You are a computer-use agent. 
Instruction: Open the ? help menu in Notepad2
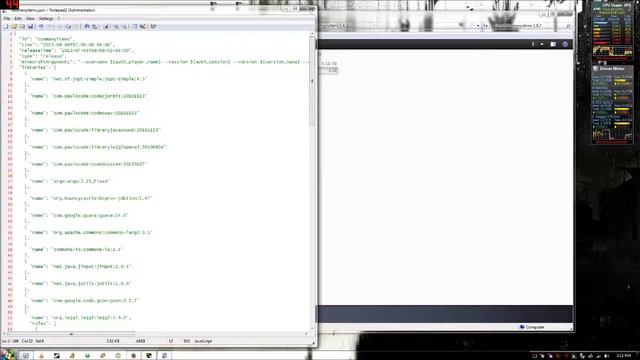point(58,18)
